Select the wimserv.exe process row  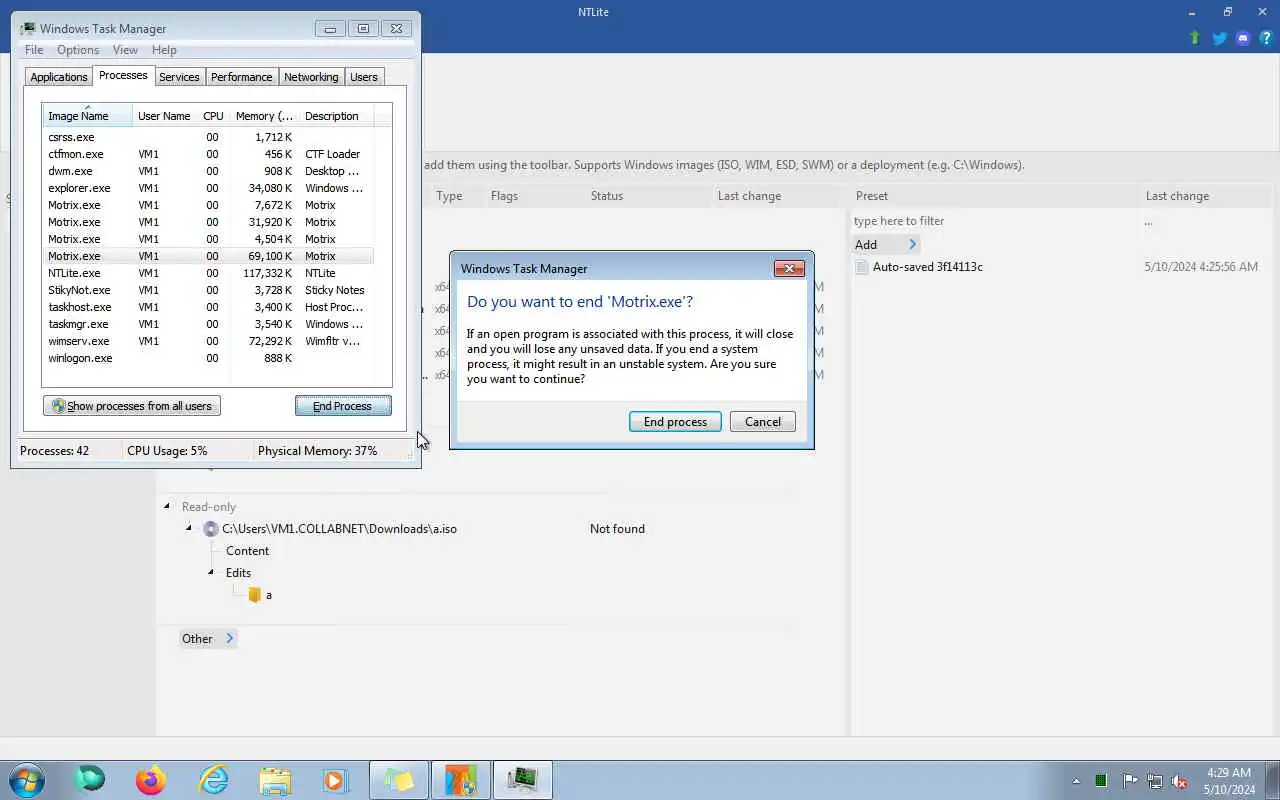208,341
